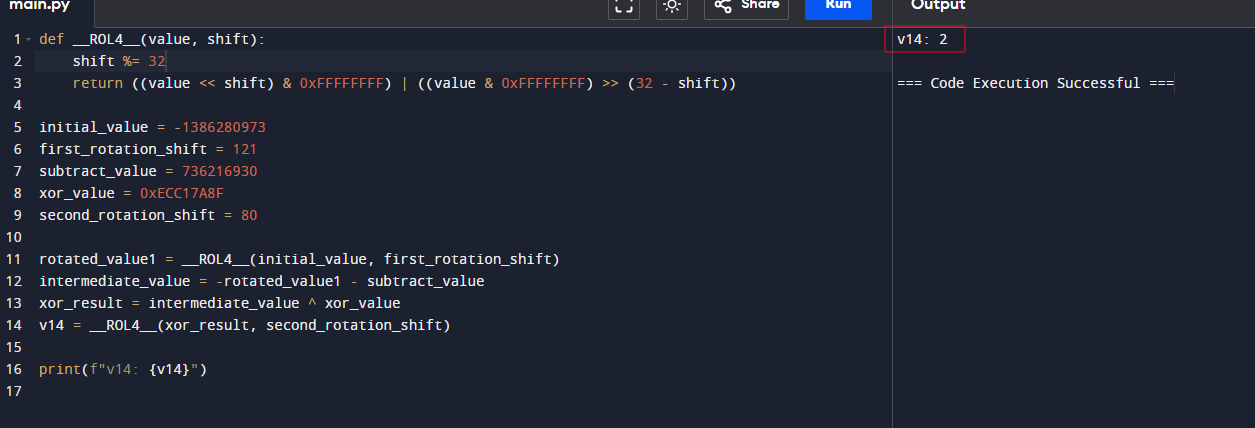Click the v14: 2 output result
The image size is (1255, 428).
(x=922, y=39)
